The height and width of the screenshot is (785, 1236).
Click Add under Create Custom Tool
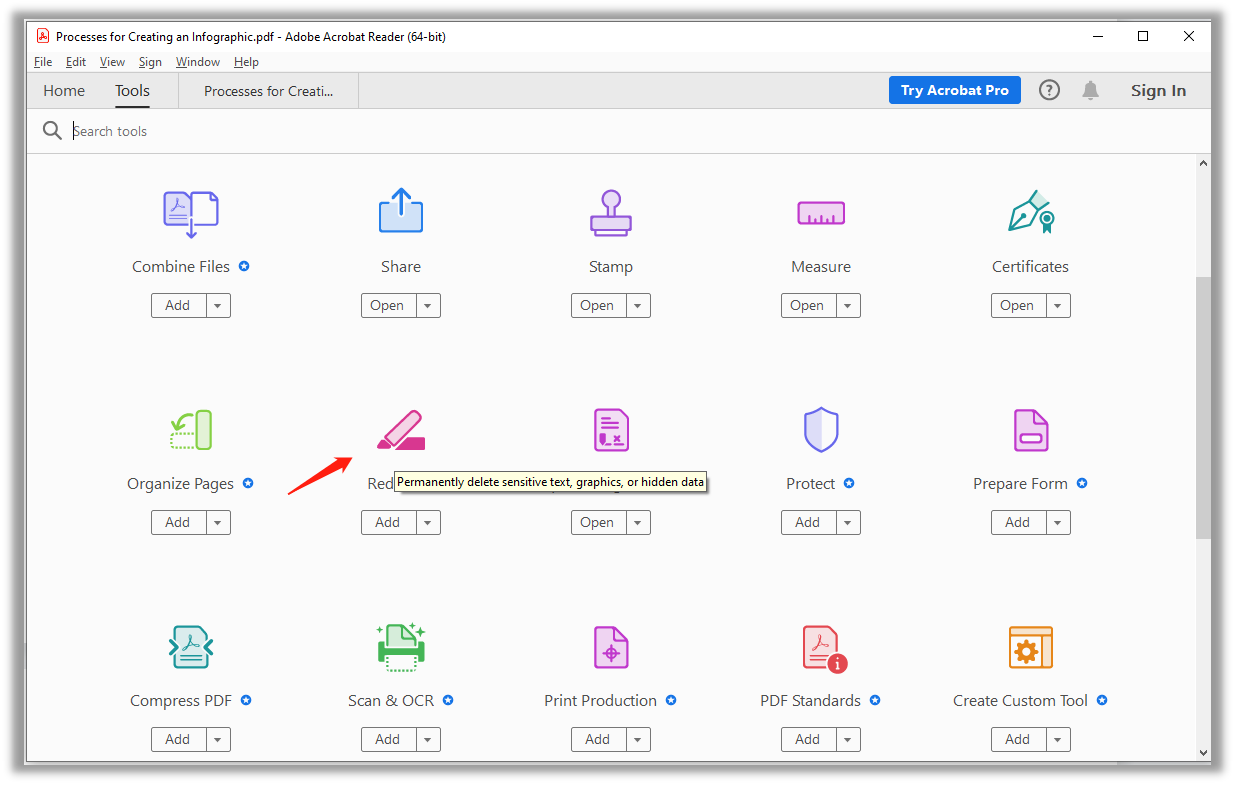tap(1018, 740)
